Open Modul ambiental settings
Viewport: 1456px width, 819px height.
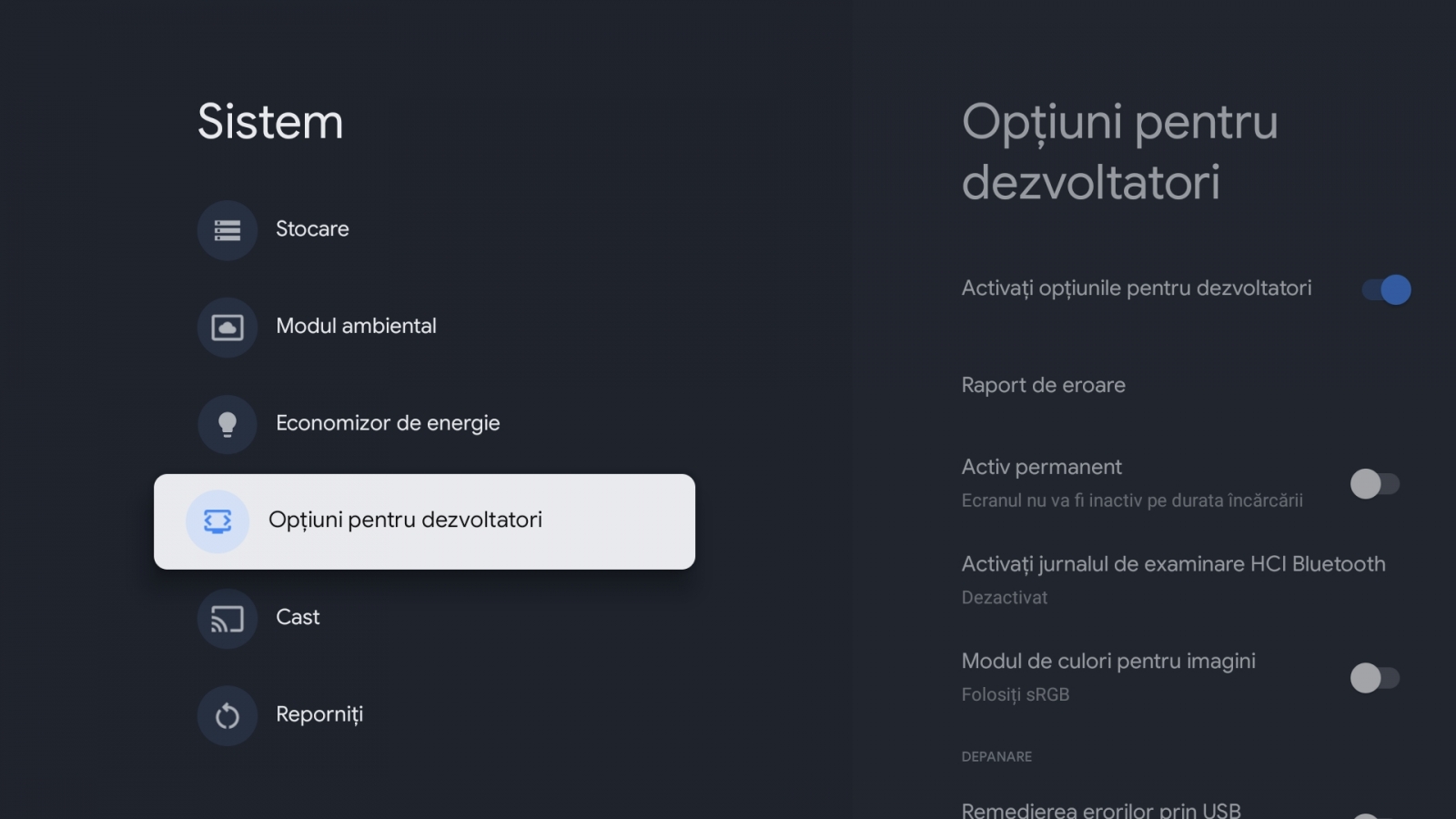click(x=424, y=328)
